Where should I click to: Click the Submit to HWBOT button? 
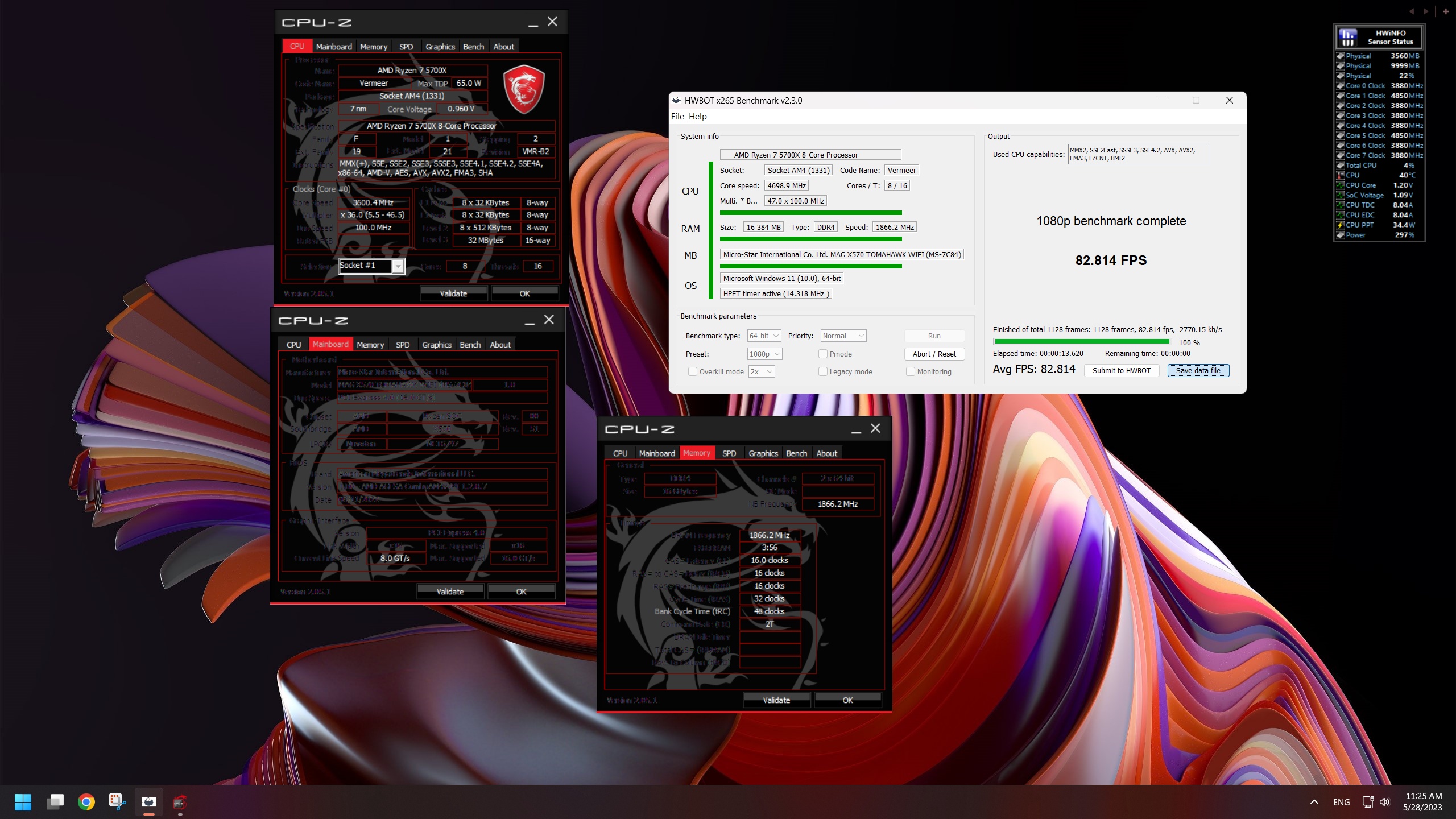1122,370
